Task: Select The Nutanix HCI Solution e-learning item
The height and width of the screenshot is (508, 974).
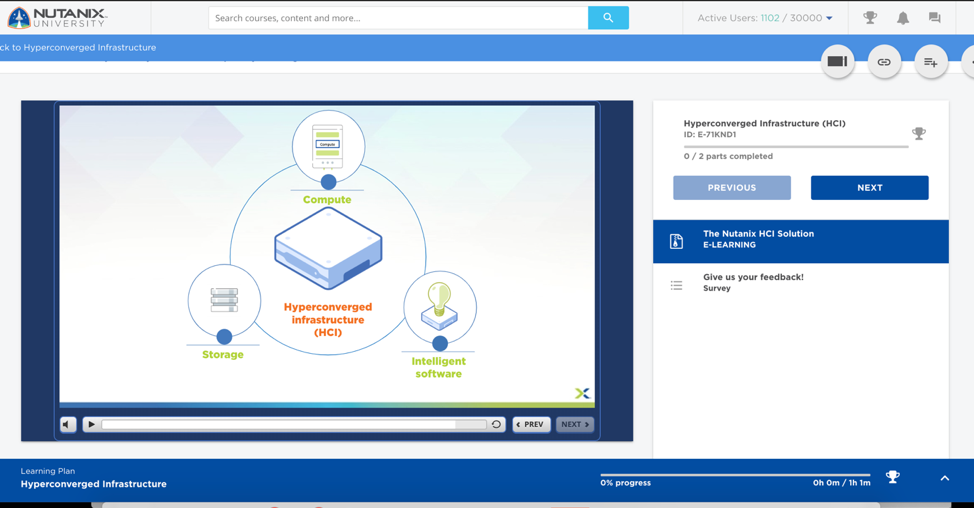Action: (801, 241)
